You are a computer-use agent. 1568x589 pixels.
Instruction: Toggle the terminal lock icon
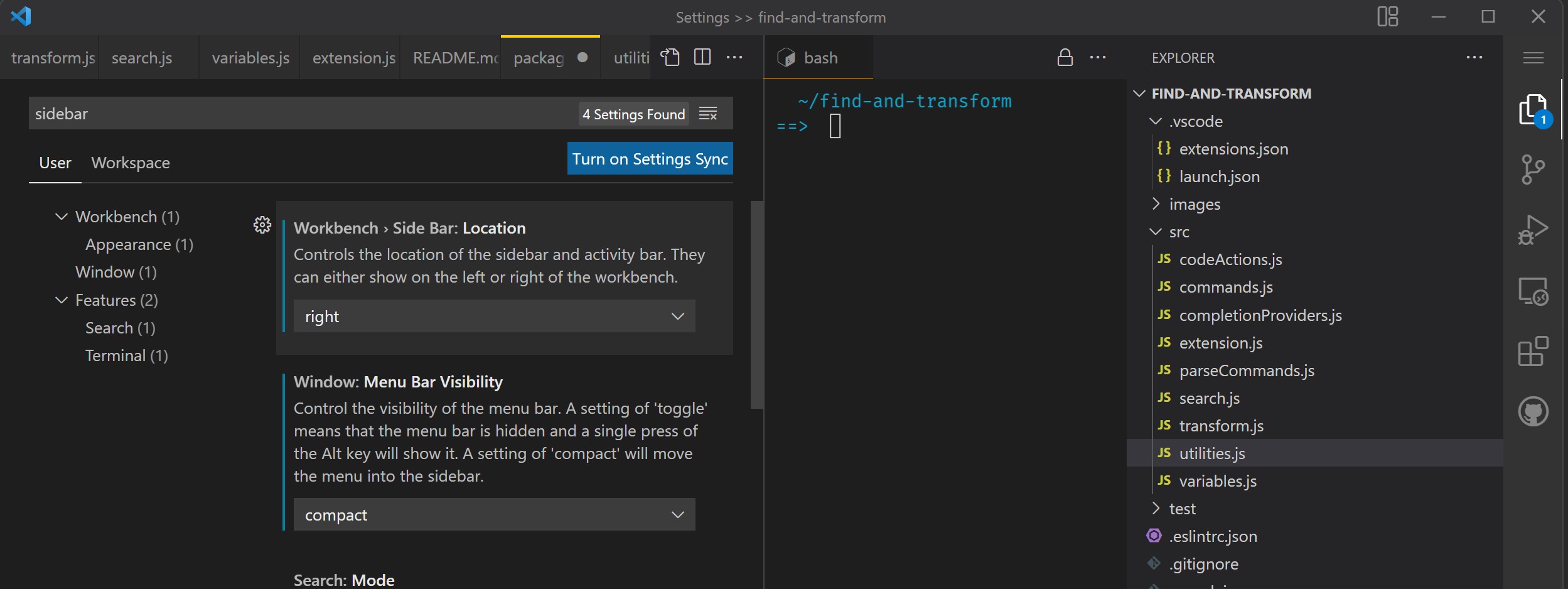pos(1065,58)
